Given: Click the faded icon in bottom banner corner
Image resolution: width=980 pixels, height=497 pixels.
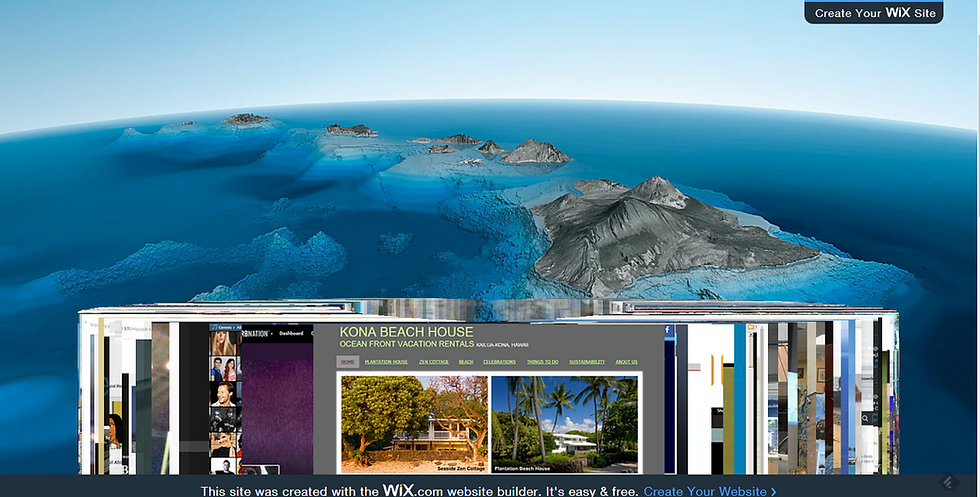Looking at the screenshot, I should pos(948,482).
